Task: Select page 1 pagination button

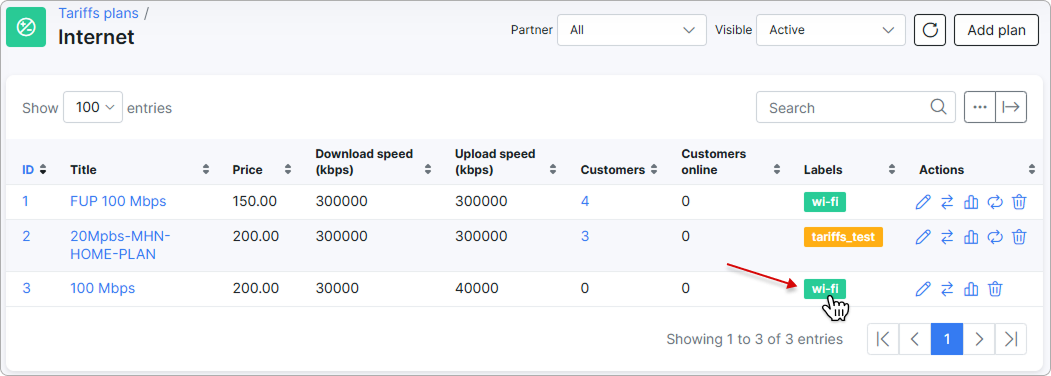Action: pos(947,339)
